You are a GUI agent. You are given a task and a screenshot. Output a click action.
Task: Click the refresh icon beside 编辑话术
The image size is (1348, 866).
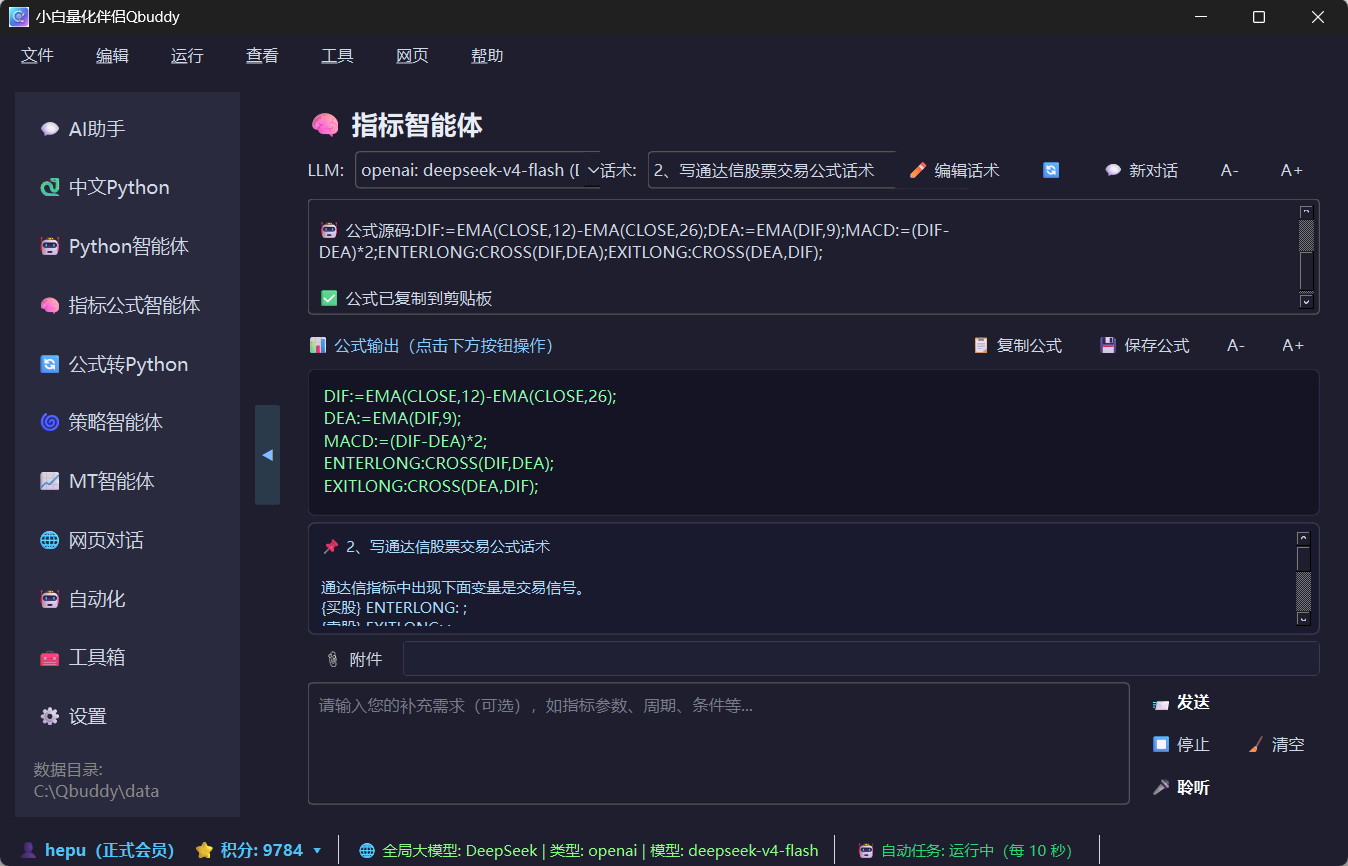[1051, 170]
